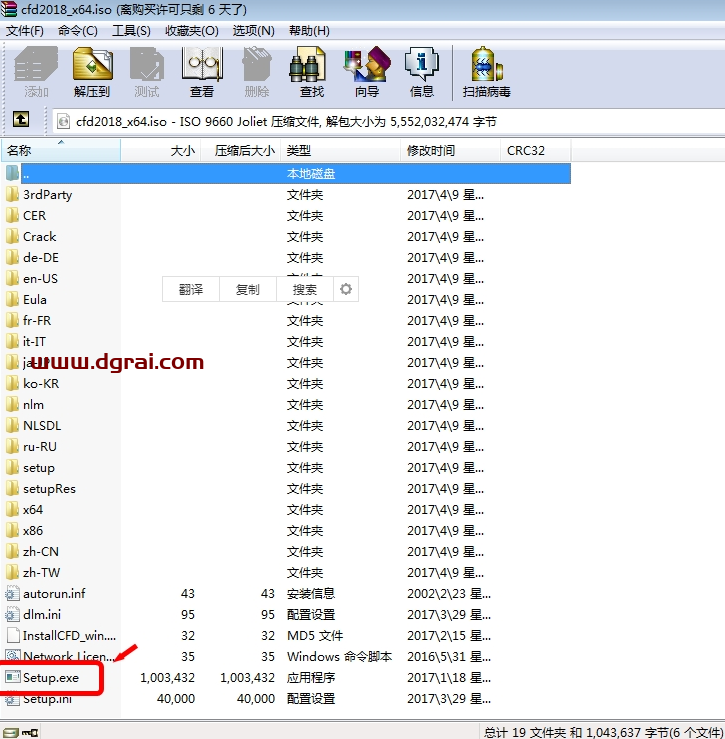Select the parent directory '..' icon

coord(12,173)
